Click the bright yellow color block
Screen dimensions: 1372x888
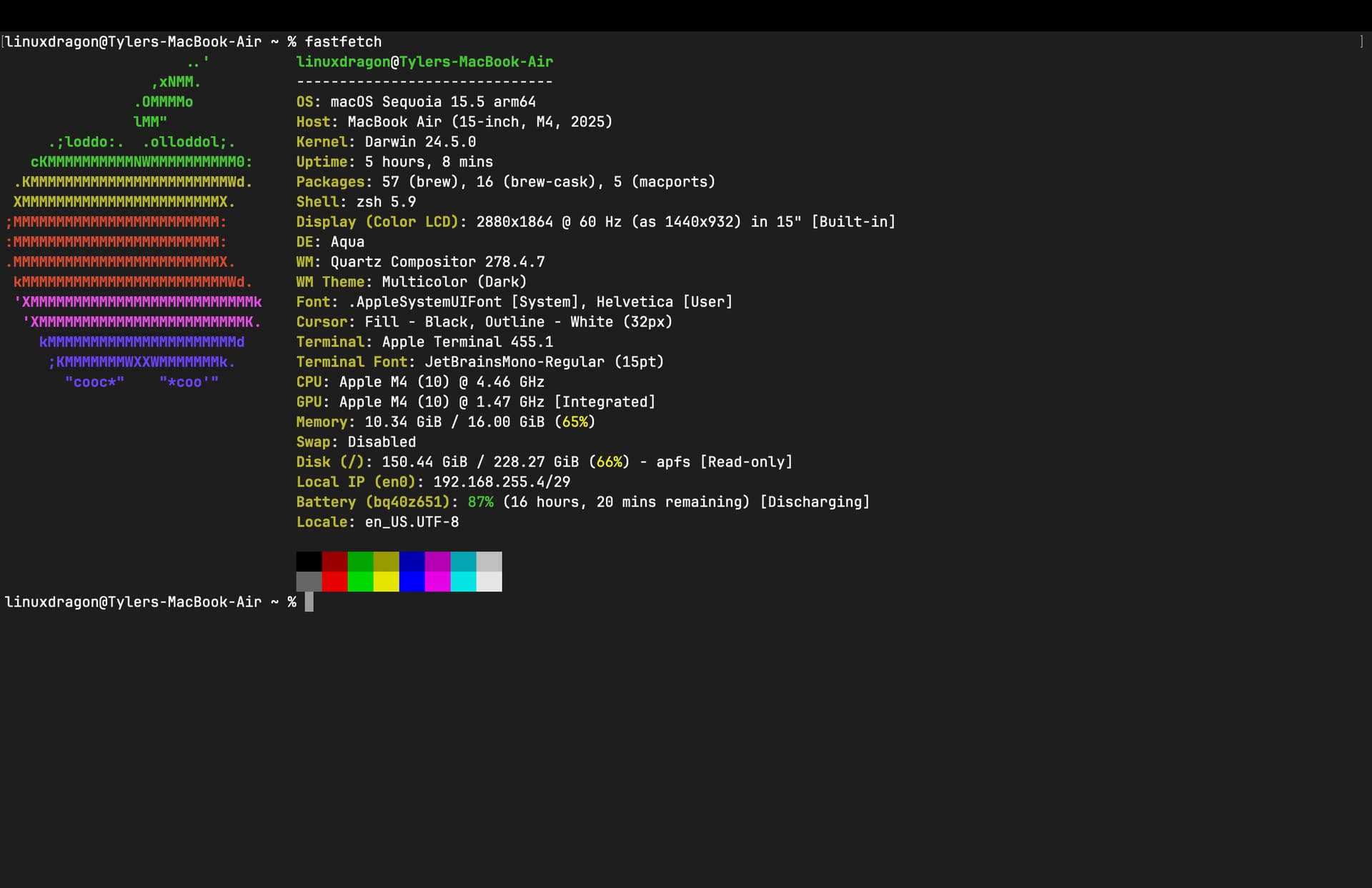(x=386, y=582)
